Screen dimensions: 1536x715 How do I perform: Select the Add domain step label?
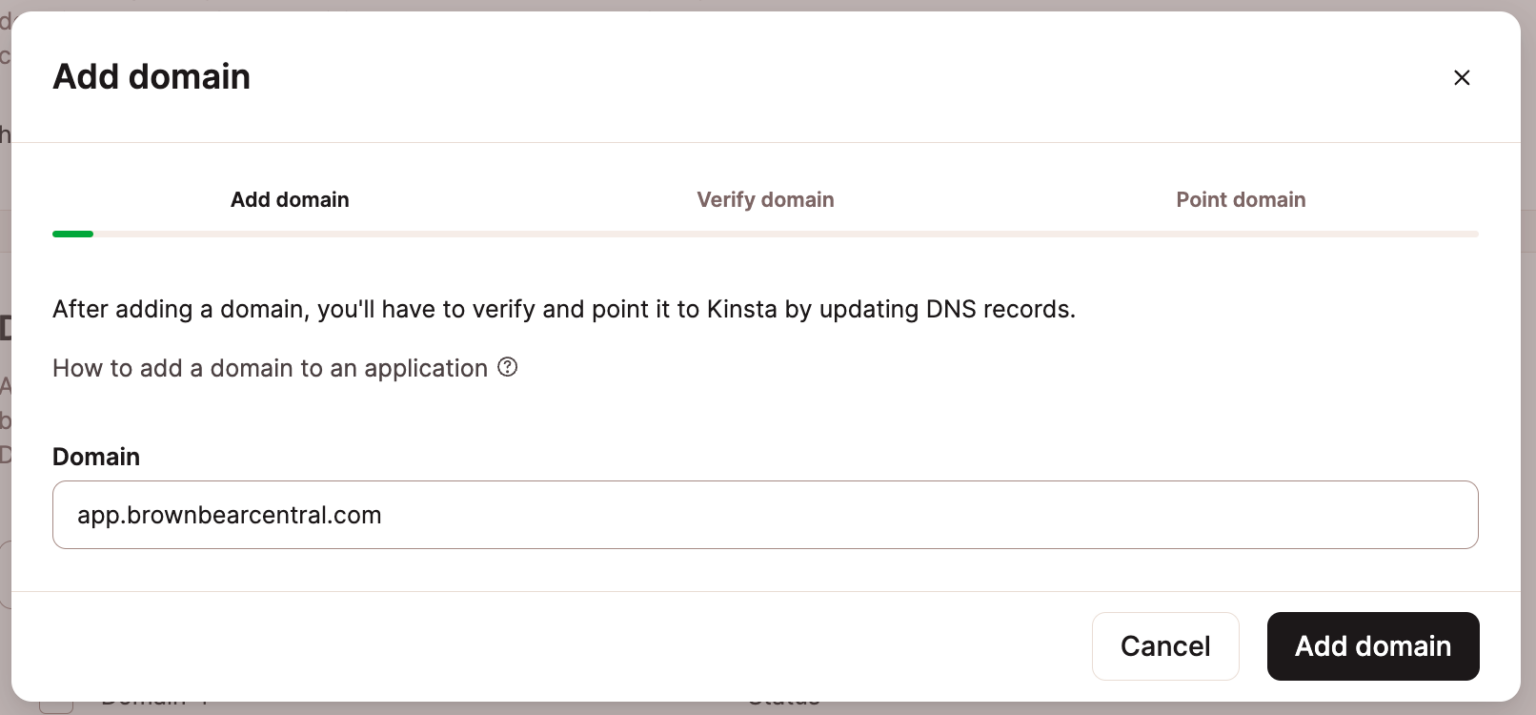289,200
